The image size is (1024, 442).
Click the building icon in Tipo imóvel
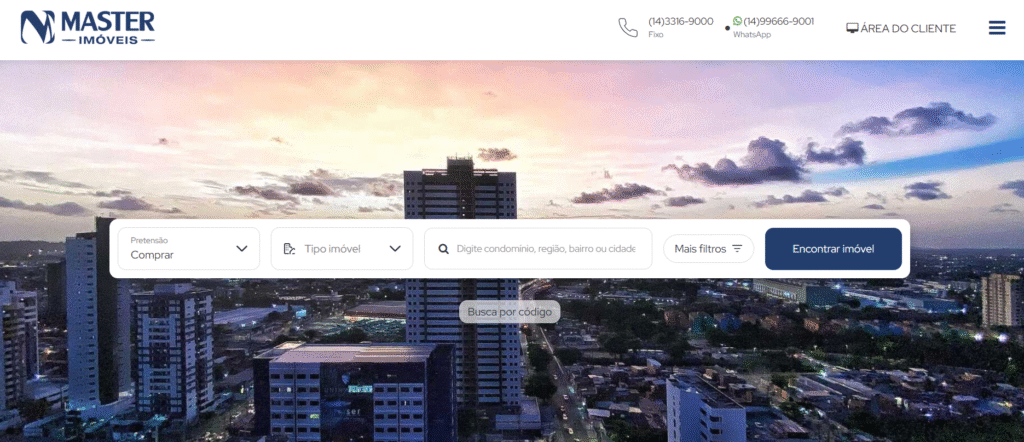289,249
